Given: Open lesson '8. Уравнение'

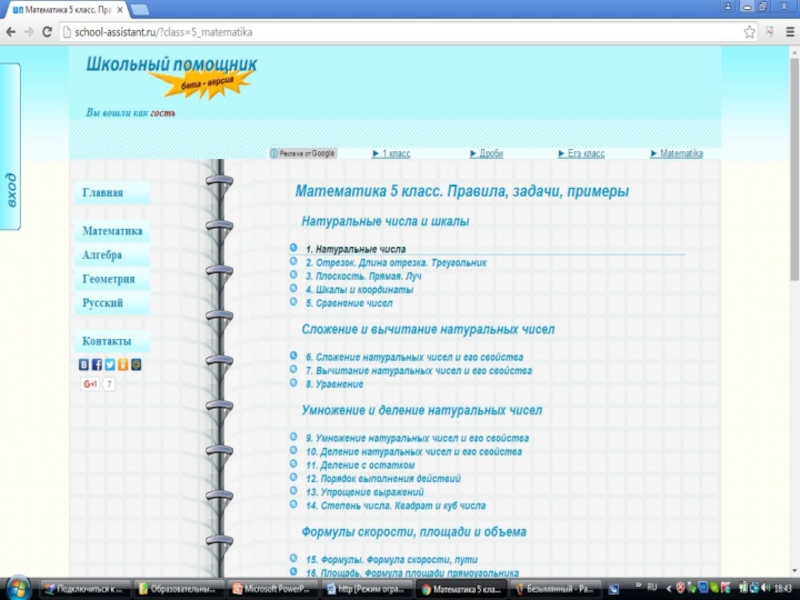Looking at the screenshot, I should (334, 384).
